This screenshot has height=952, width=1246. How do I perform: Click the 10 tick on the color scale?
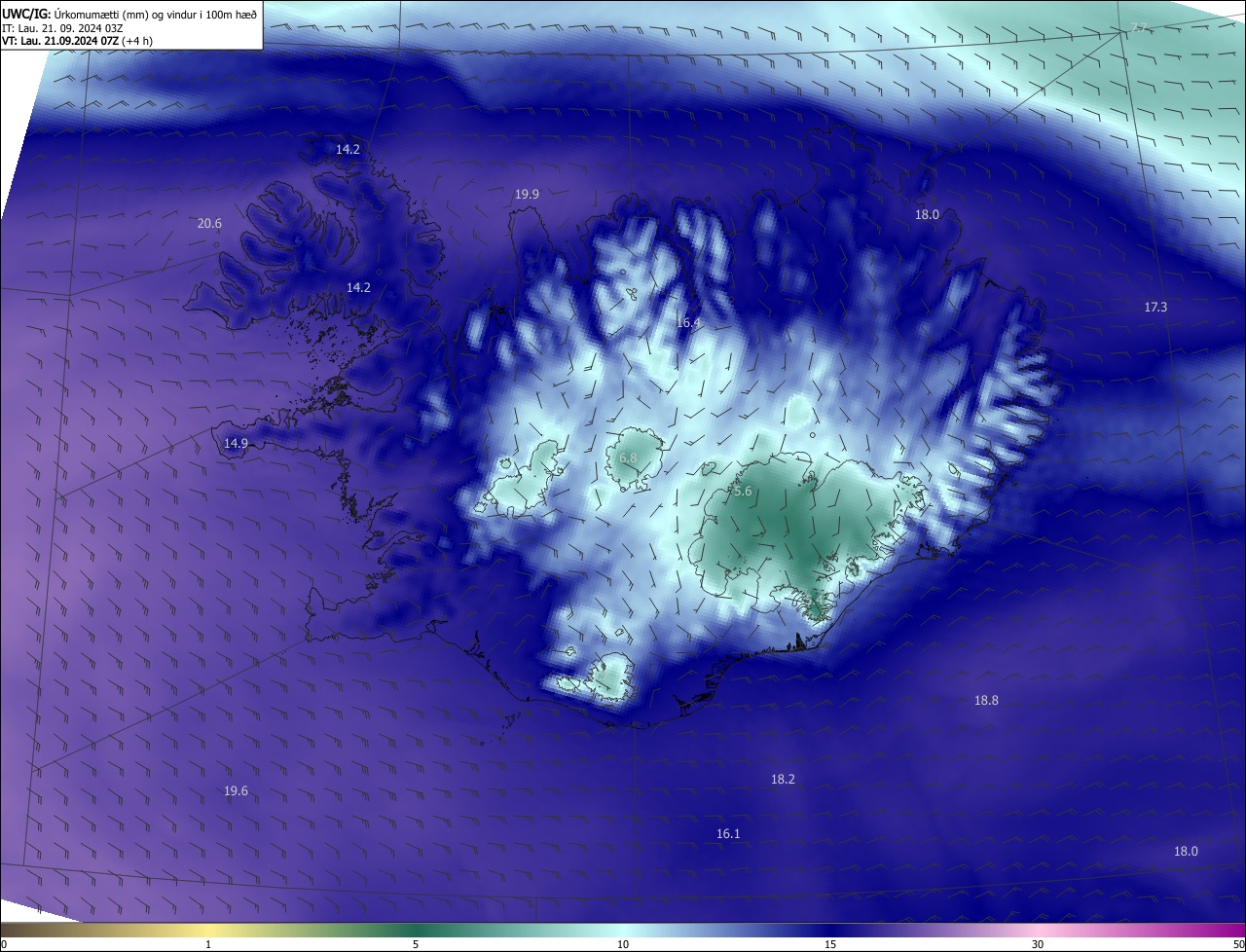(x=623, y=944)
